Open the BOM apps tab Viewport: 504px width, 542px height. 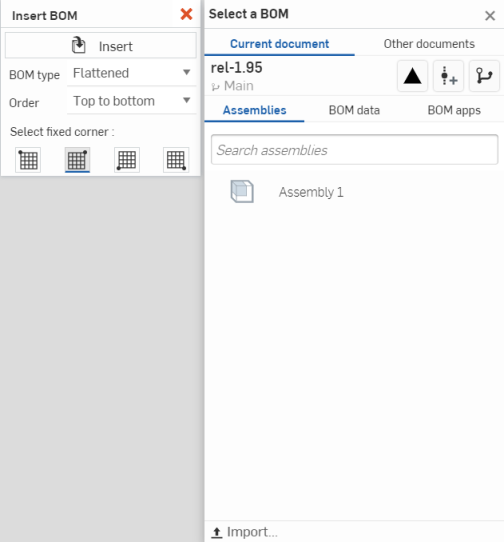pos(454,110)
